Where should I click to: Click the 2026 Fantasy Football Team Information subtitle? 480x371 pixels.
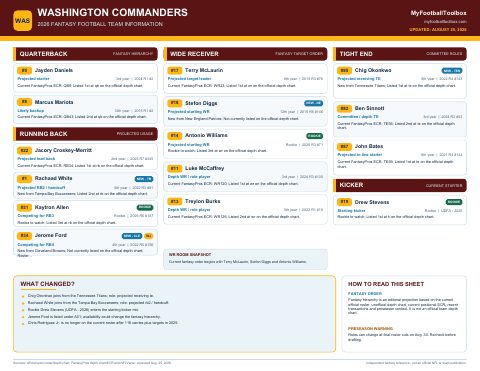(100, 24)
